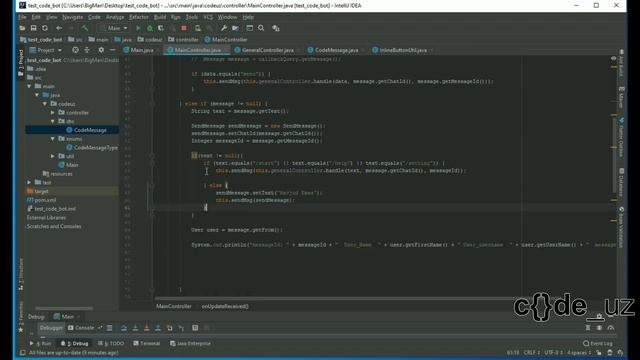Collapse the codeuz package node

click(44, 104)
